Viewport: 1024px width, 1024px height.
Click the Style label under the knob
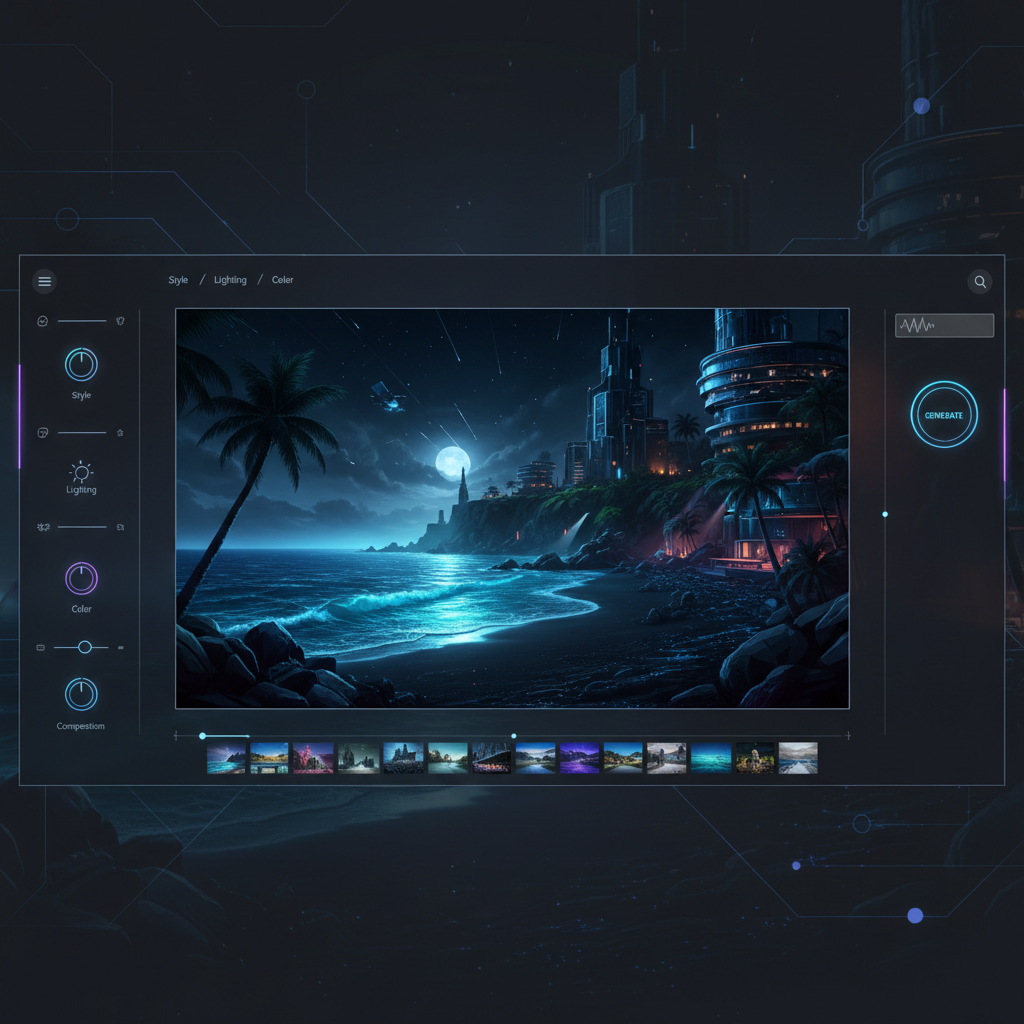pos(81,395)
